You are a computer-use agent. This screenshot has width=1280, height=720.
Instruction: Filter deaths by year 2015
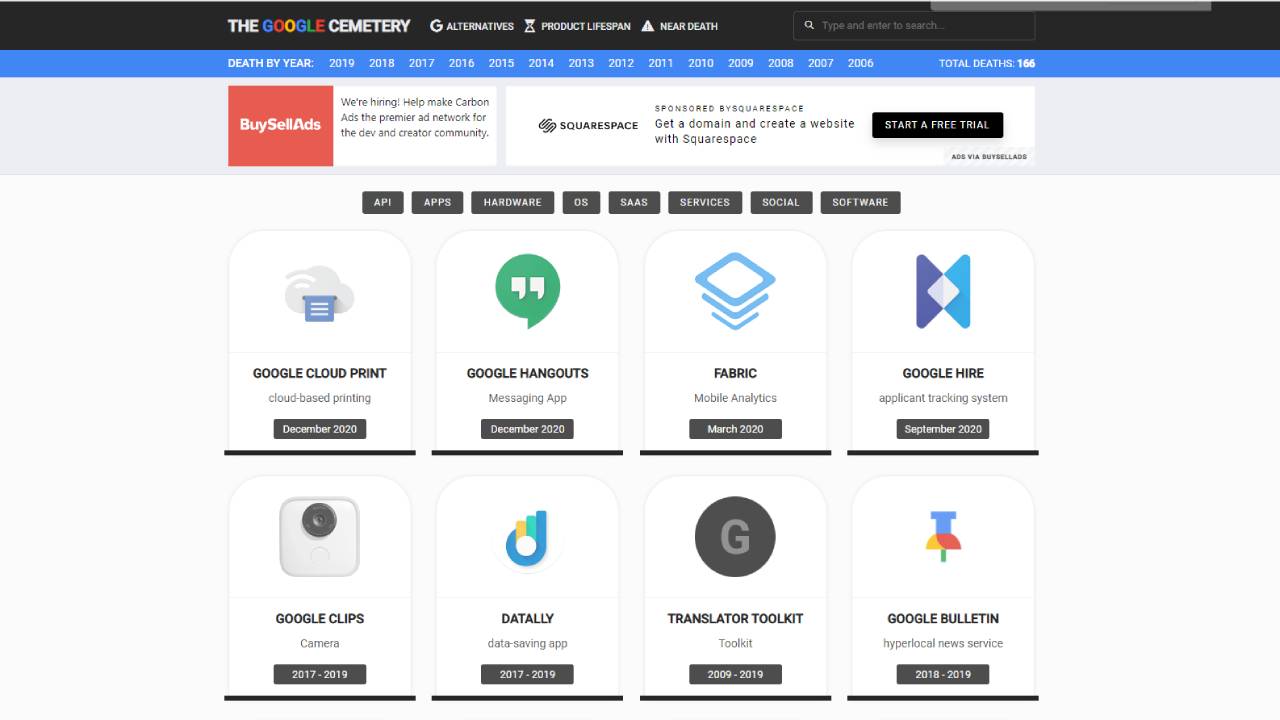tap(502, 63)
